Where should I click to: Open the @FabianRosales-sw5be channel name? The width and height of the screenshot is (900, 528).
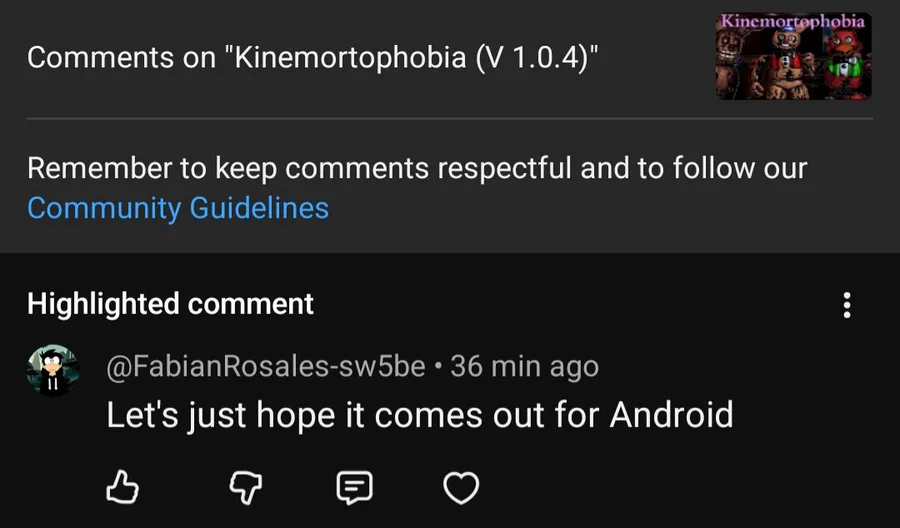pos(266,367)
